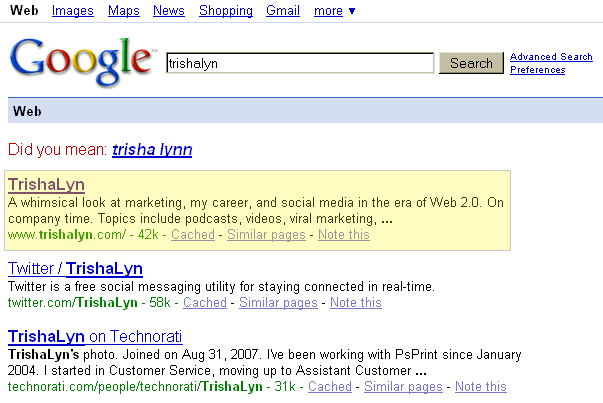
Task: View Cached copy of twitter.com/TrishaLyn
Action: coord(205,303)
